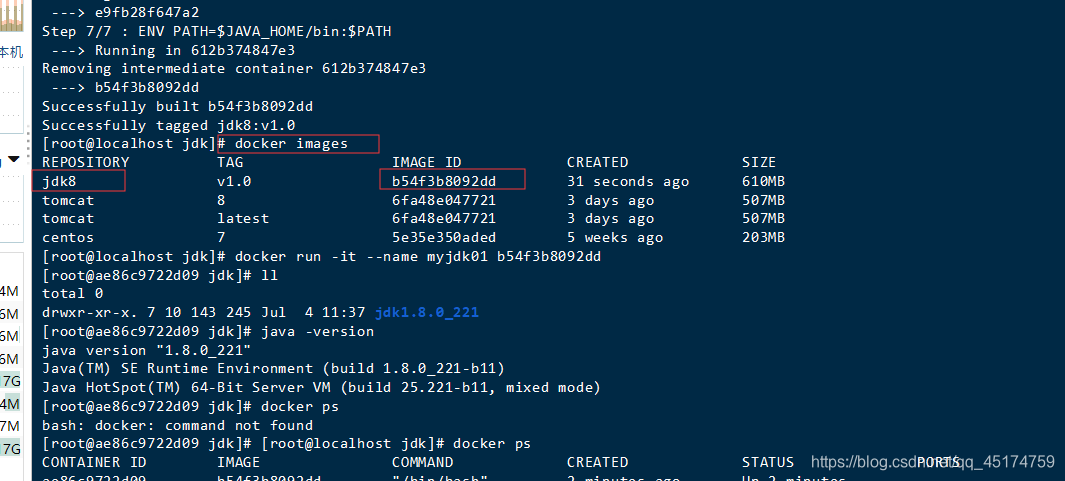
Task: Click the 'IMAGE ID' column header
Action: coord(427,162)
